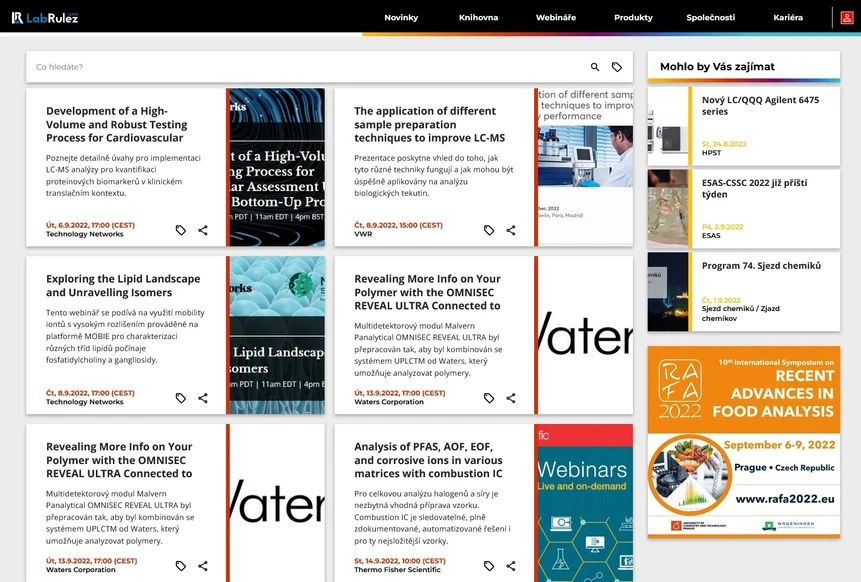Open 'Analysis of PFAS, AOF, EOF' webinar title
Screen dimensions: 861x582
(428, 460)
